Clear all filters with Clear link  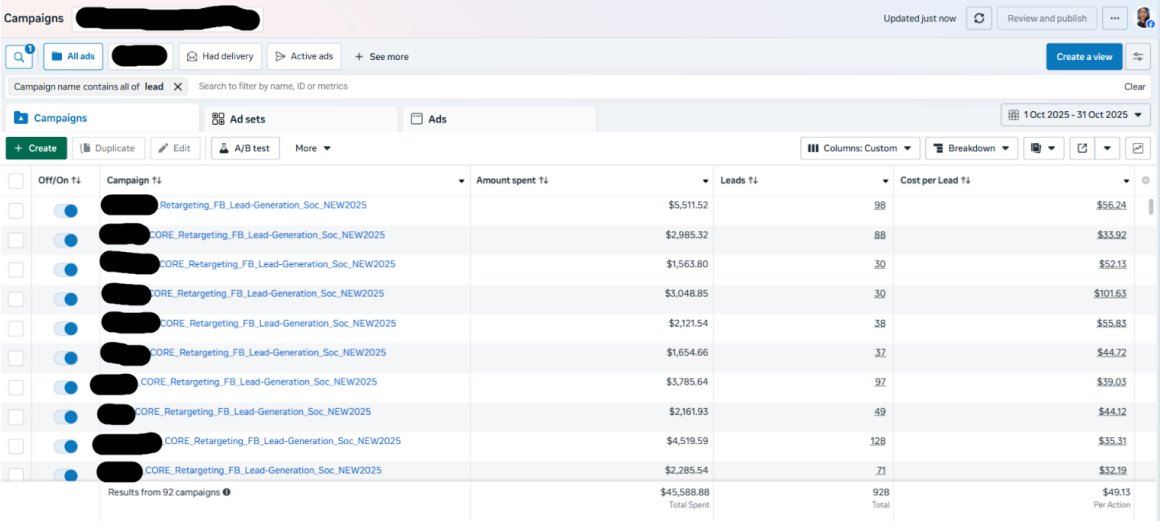pos(1135,87)
